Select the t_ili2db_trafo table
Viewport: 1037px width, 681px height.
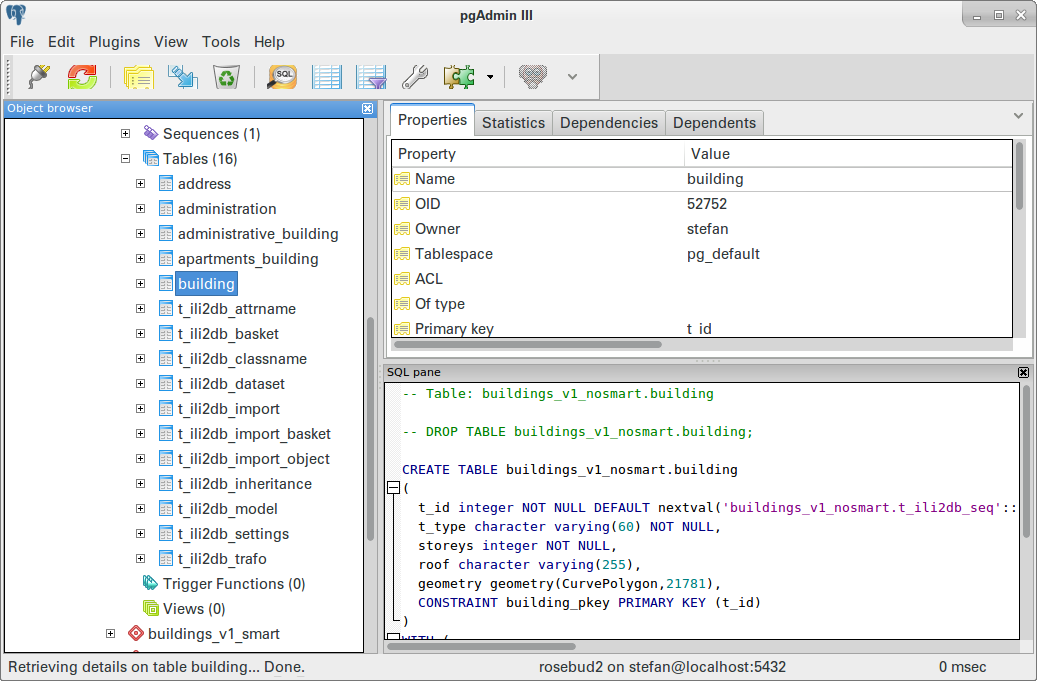pos(222,559)
